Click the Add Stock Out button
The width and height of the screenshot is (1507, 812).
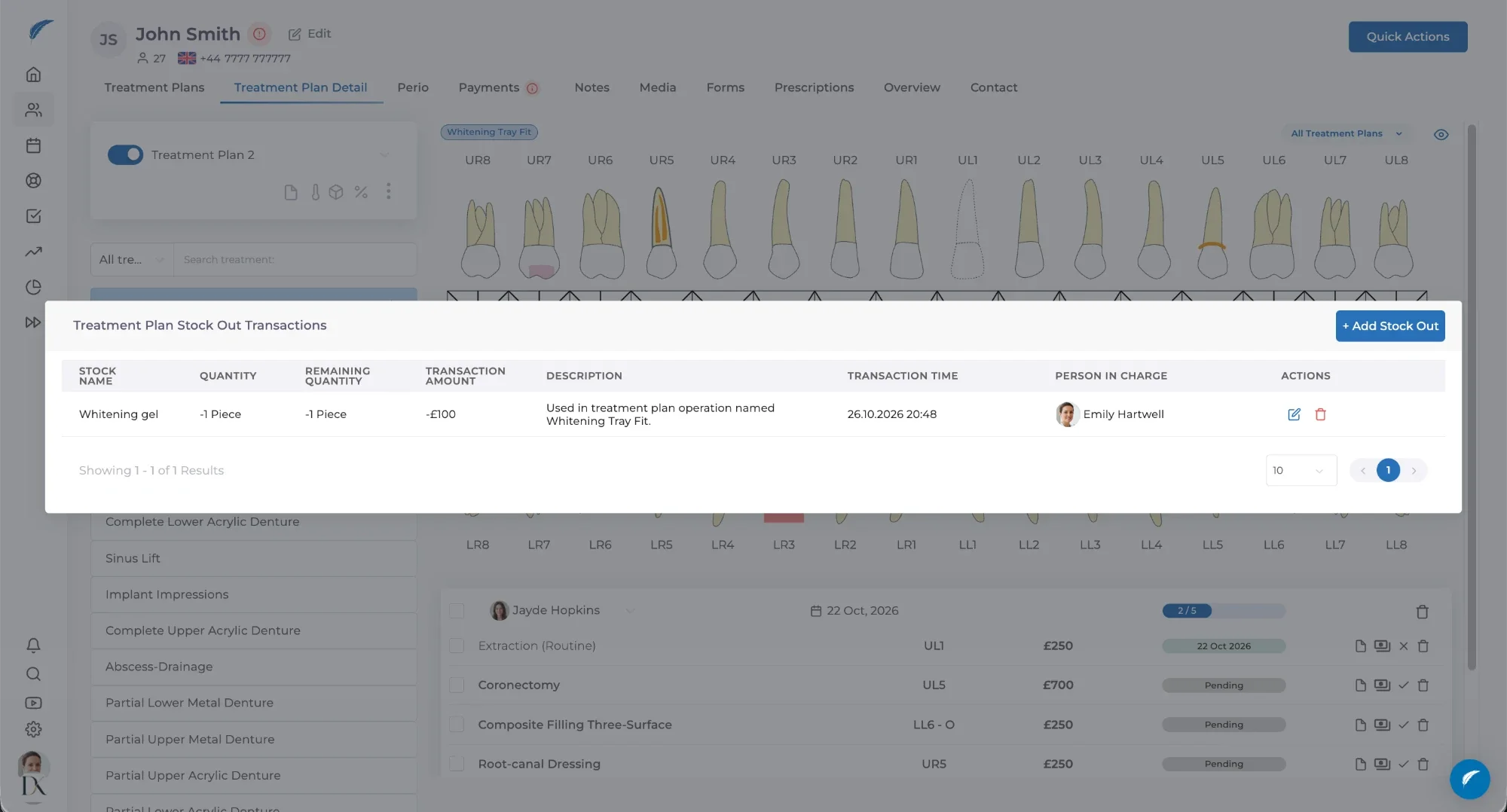coord(1390,326)
